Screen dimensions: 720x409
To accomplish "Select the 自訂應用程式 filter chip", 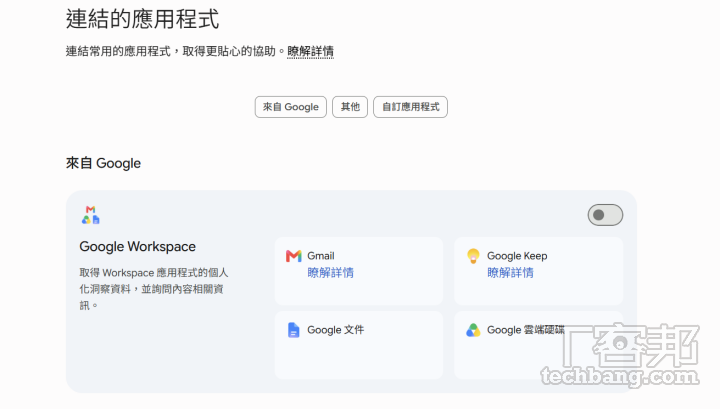I will pos(411,107).
